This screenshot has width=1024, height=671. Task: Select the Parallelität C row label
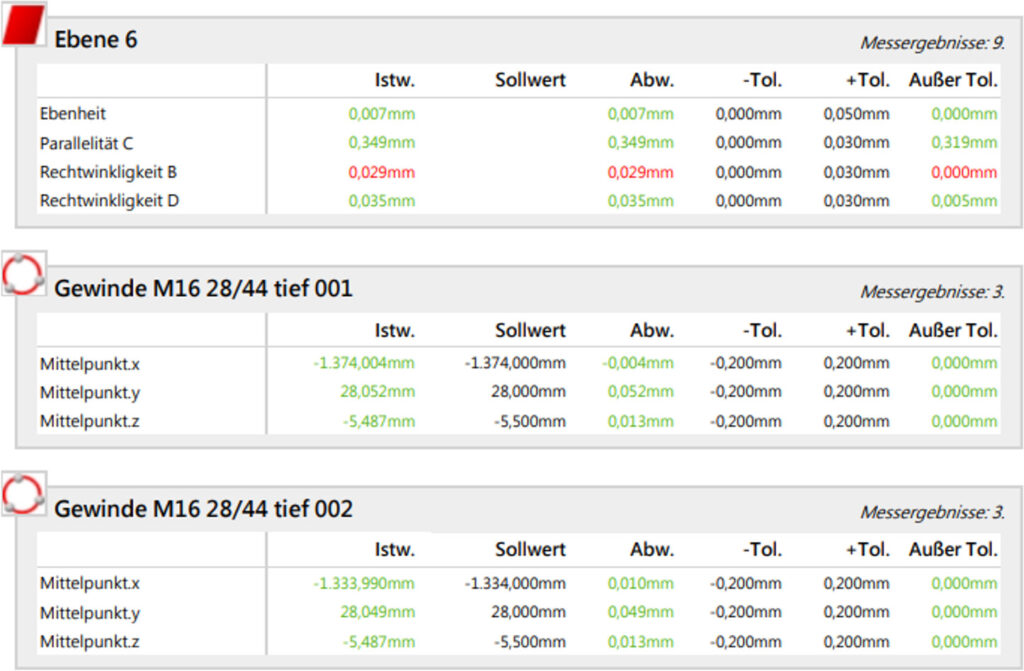86,143
